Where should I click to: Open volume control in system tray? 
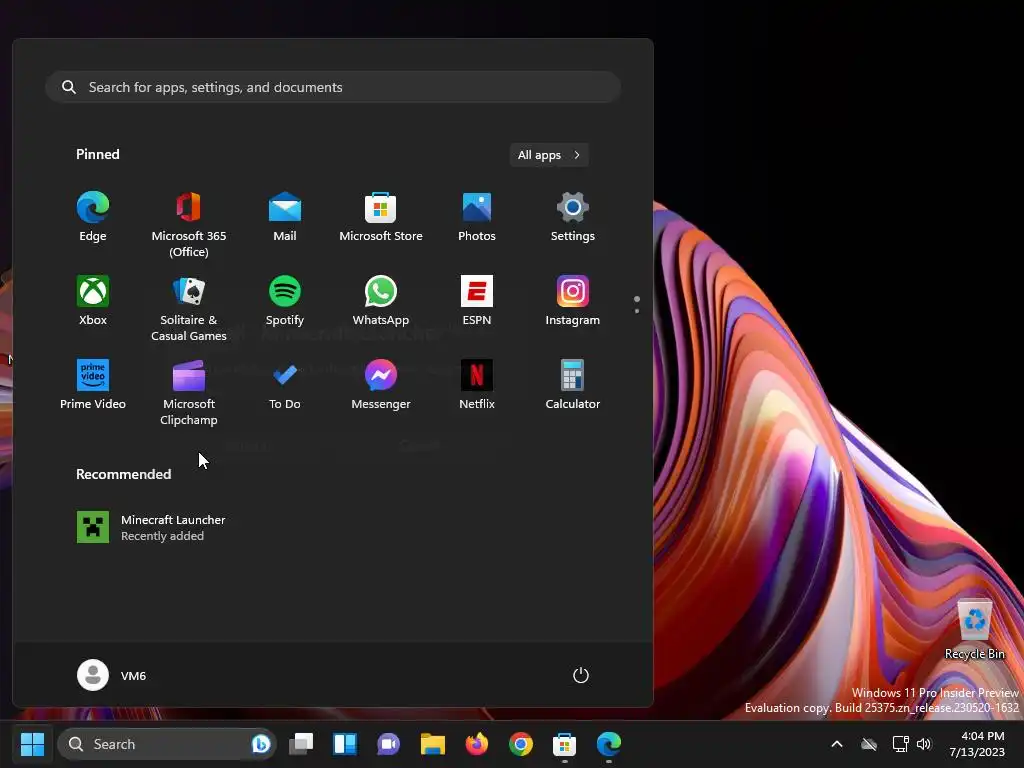923,744
